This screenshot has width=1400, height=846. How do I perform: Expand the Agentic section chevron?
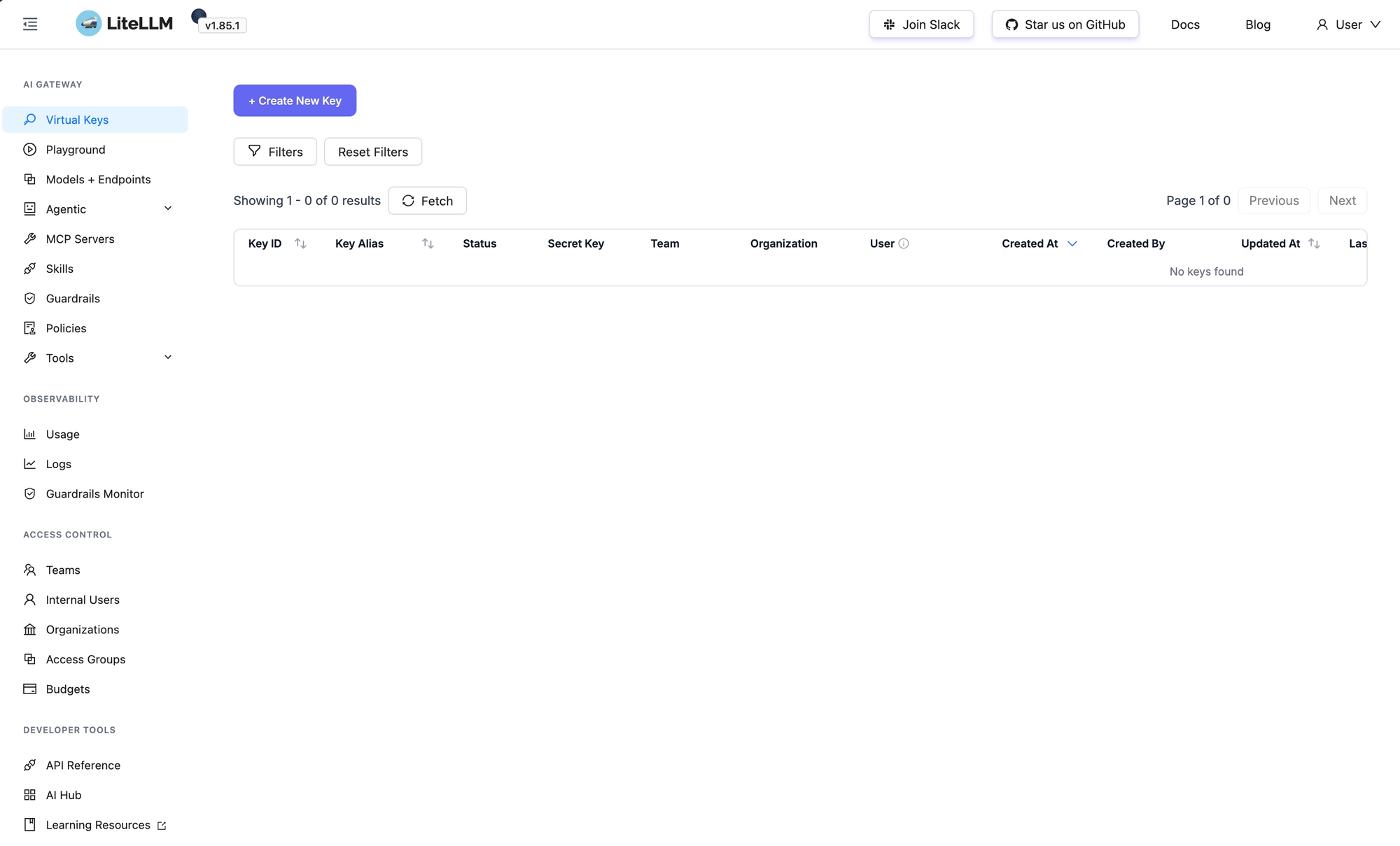168,209
